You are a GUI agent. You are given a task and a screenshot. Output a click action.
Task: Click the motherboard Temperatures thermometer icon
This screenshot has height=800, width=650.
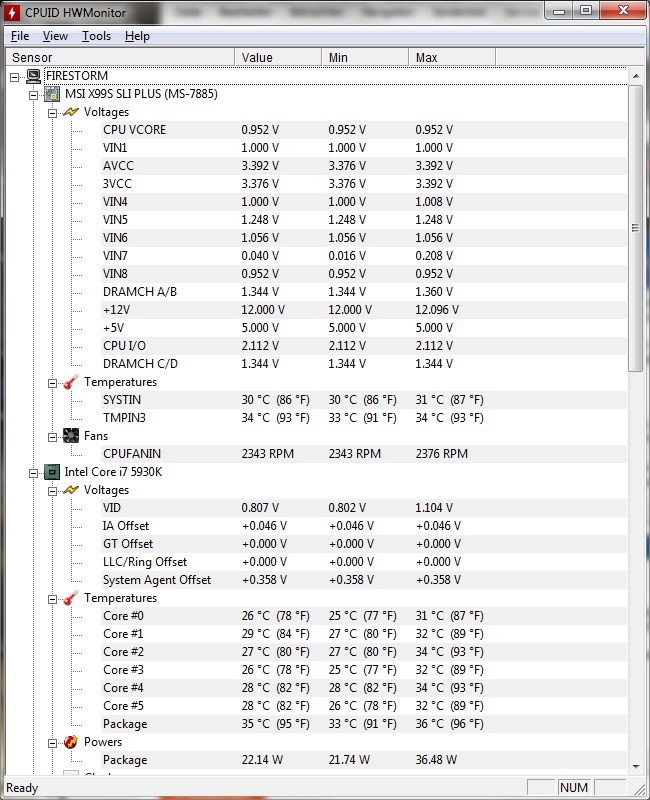pos(71,382)
